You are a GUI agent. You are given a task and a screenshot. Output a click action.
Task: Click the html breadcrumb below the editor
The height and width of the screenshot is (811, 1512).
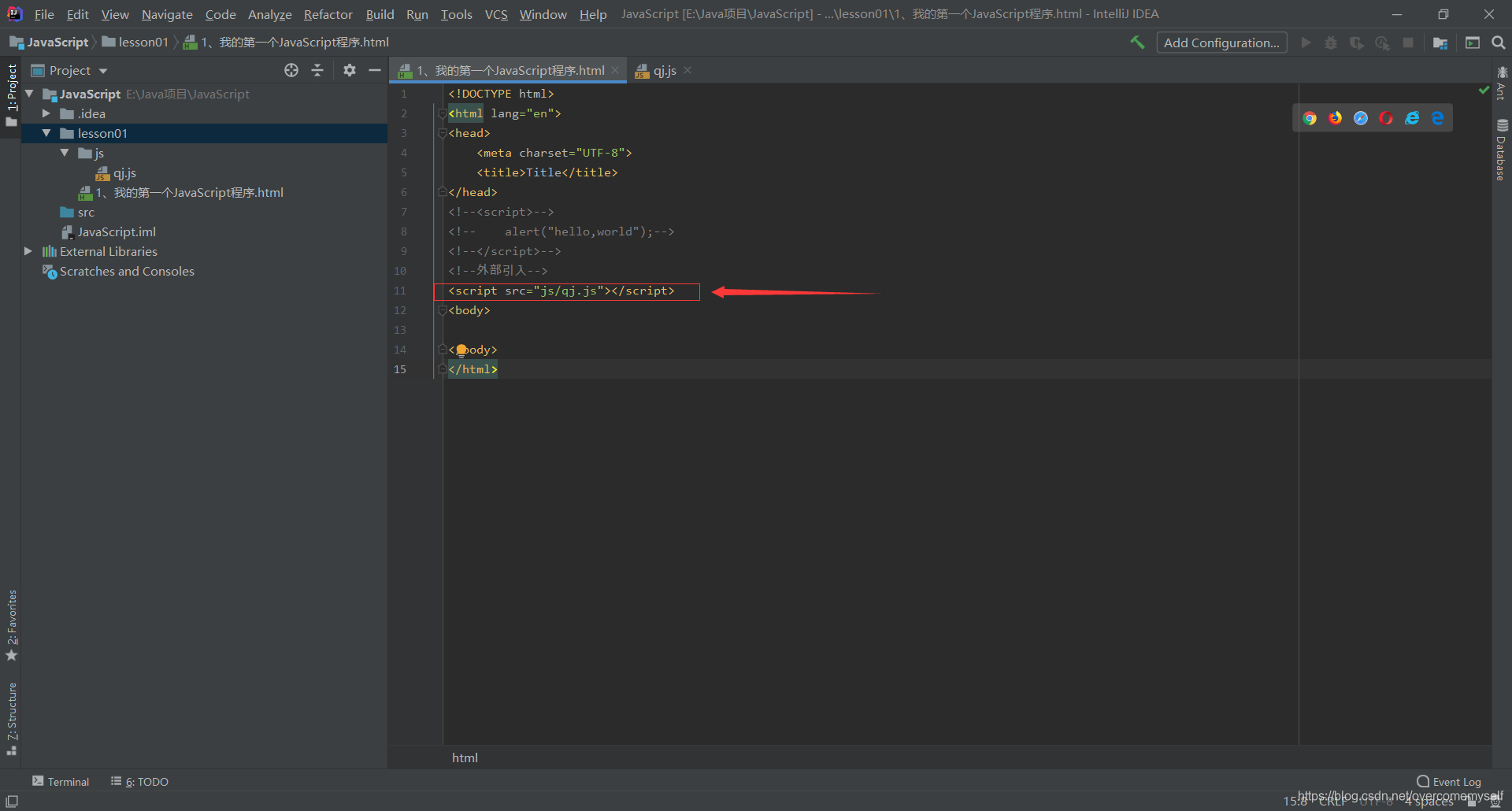465,757
